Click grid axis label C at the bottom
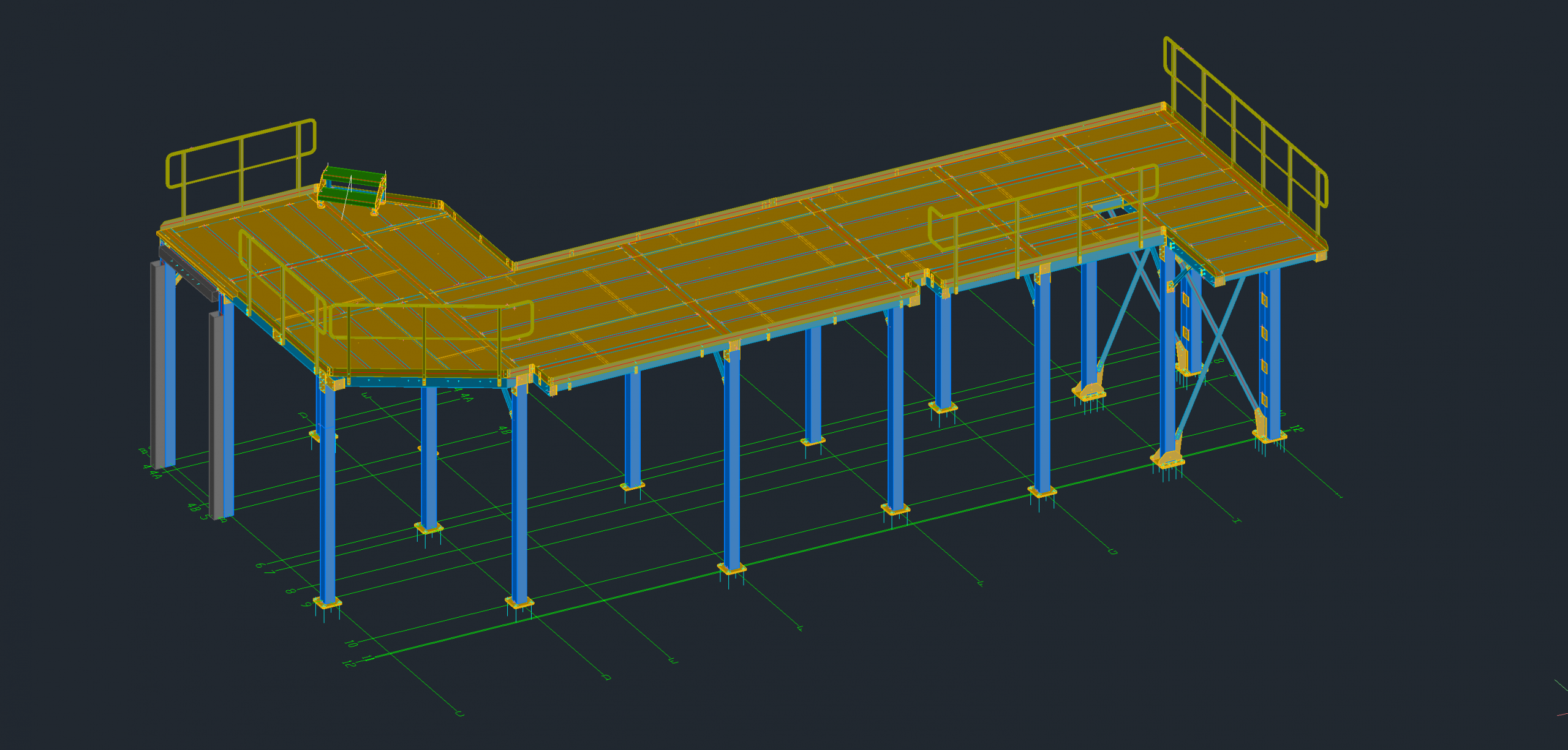Image resolution: width=1568 pixels, height=750 pixels. (459, 713)
